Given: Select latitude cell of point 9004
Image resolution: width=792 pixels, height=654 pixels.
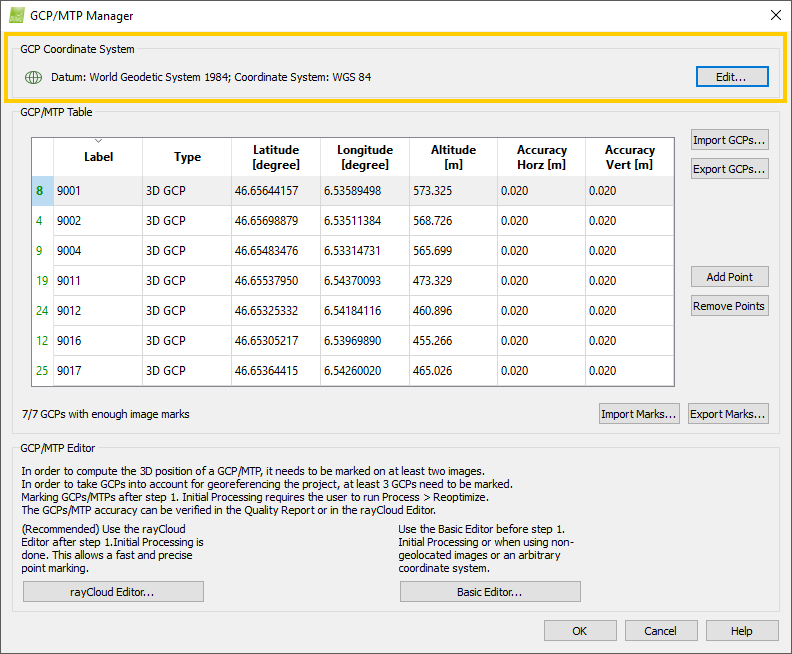Looking at the screenshot, I should point(276,250).
